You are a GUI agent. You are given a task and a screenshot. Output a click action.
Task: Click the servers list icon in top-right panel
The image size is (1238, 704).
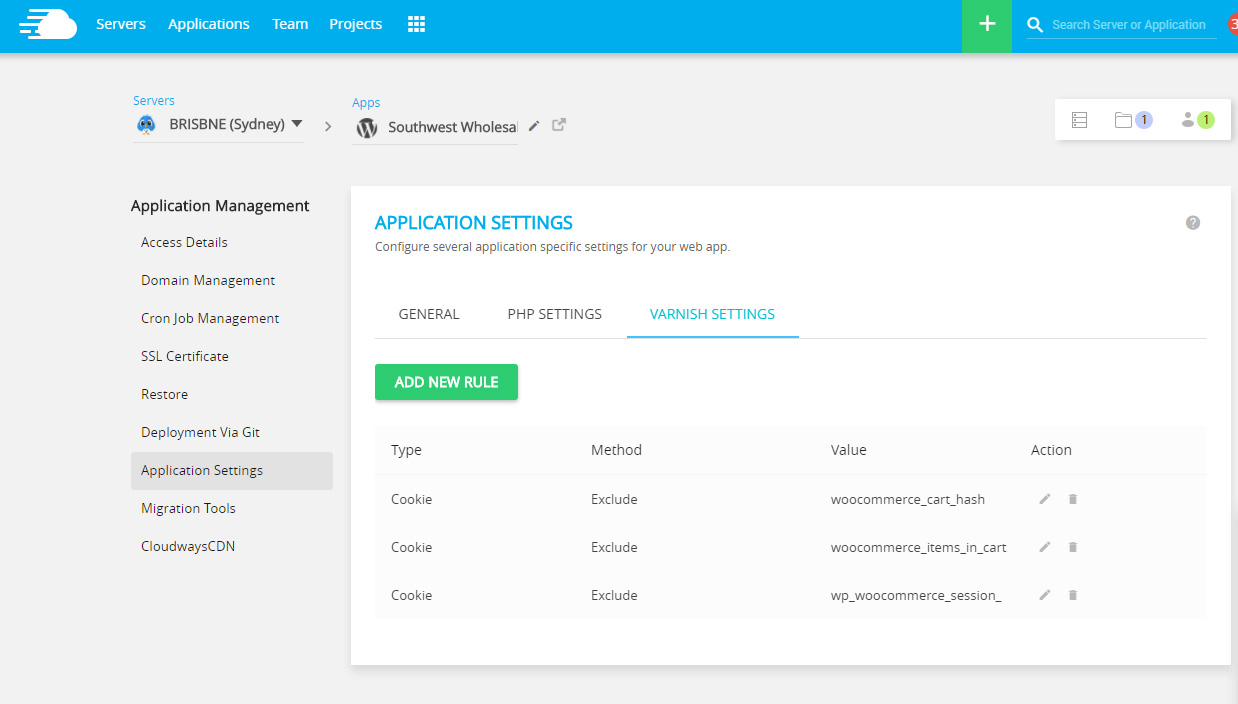[x=1079, y=120]
